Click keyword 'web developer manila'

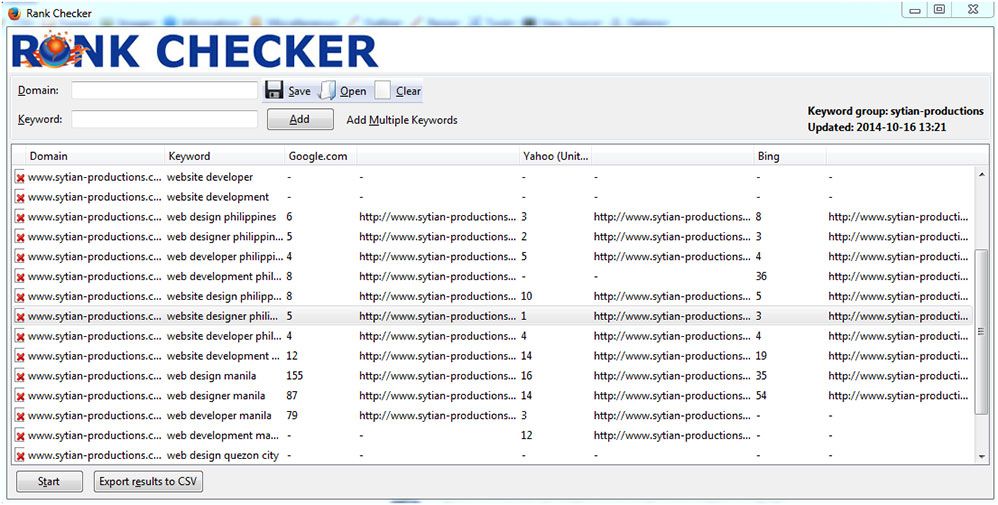219,415
